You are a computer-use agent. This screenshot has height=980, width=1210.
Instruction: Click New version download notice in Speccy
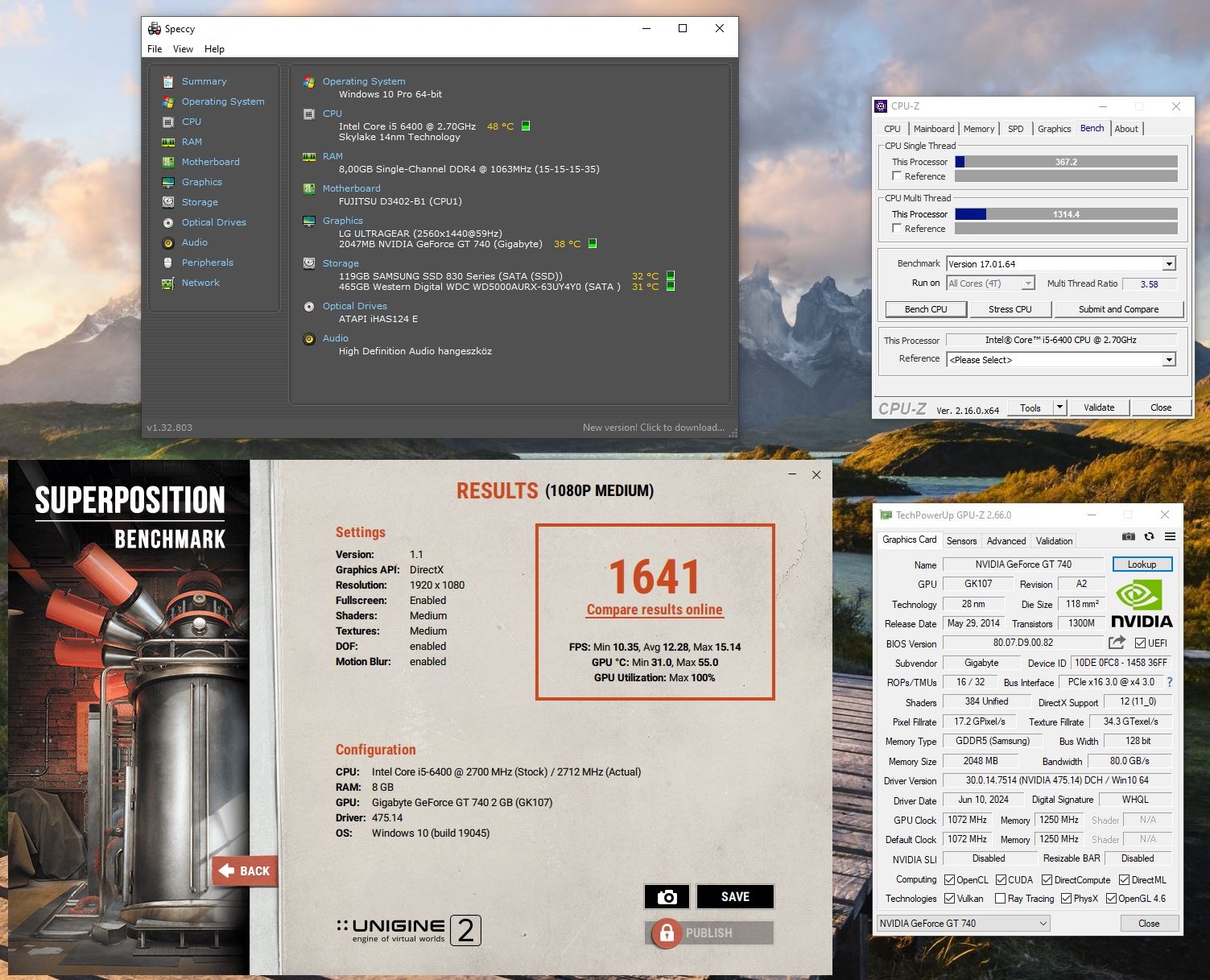tap(653, 428)
